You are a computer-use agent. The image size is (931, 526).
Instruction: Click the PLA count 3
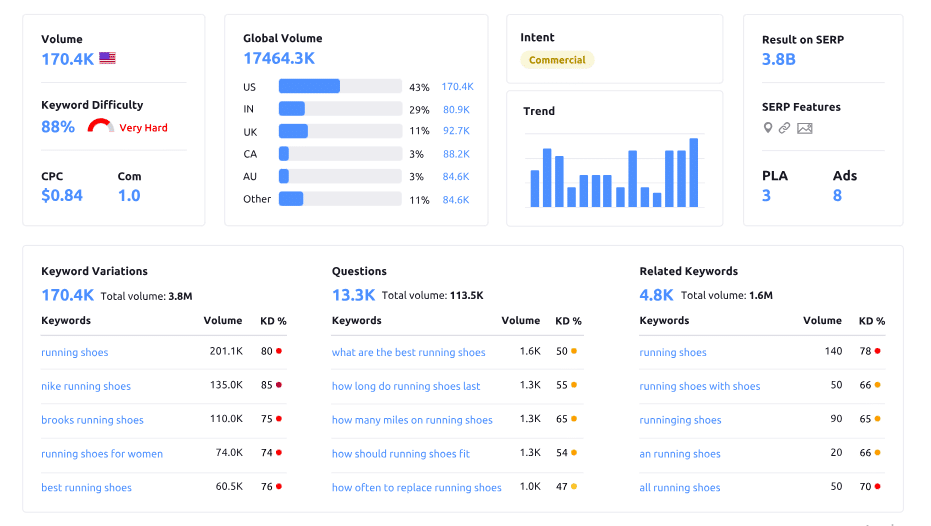tap(767, 195)
